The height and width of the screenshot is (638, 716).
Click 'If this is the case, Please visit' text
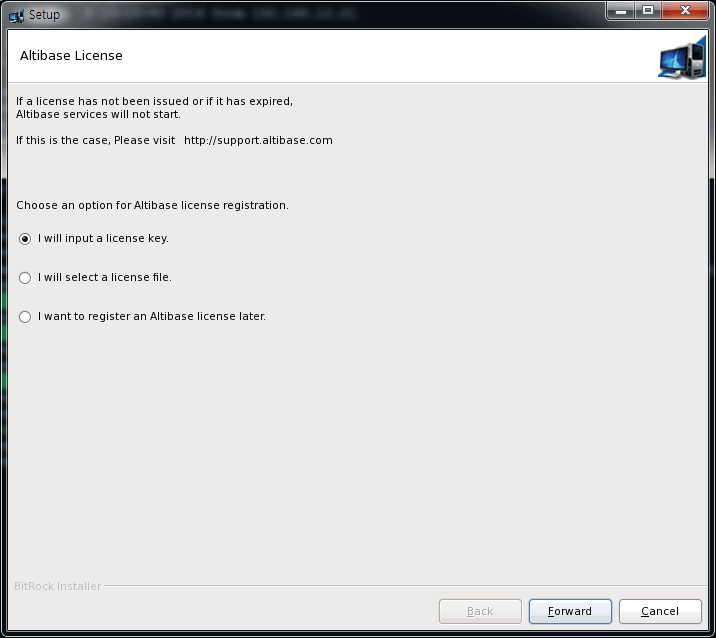(x=96, y=141)
